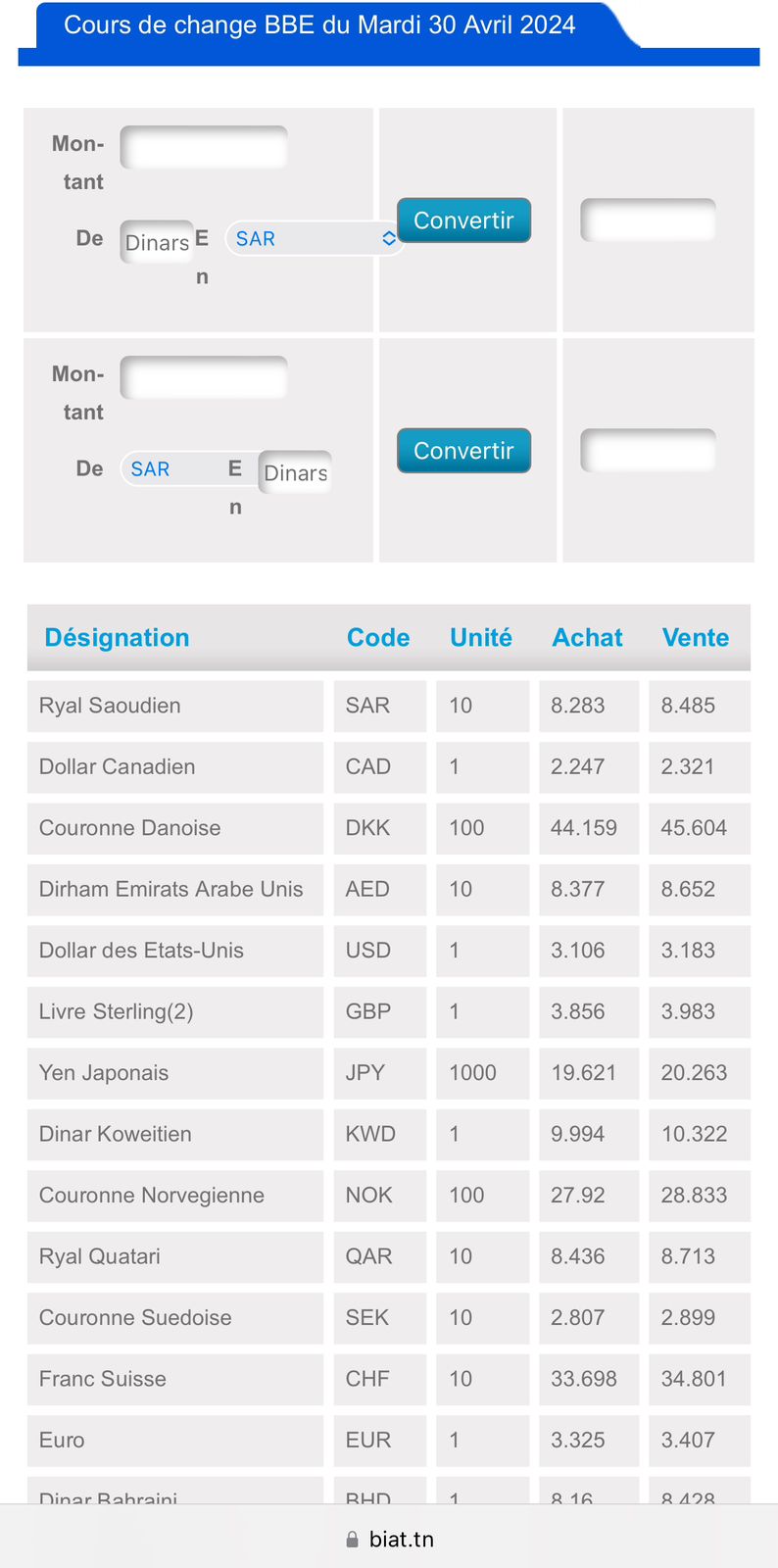Click the second Convertir button

pos(463,451)
